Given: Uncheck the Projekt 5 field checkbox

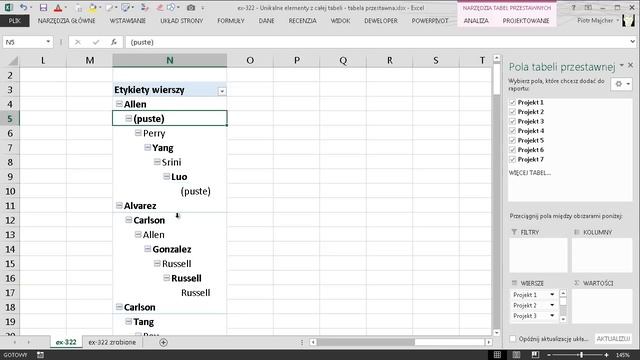Looking at the screenshot, I should [x=513, y=140].
